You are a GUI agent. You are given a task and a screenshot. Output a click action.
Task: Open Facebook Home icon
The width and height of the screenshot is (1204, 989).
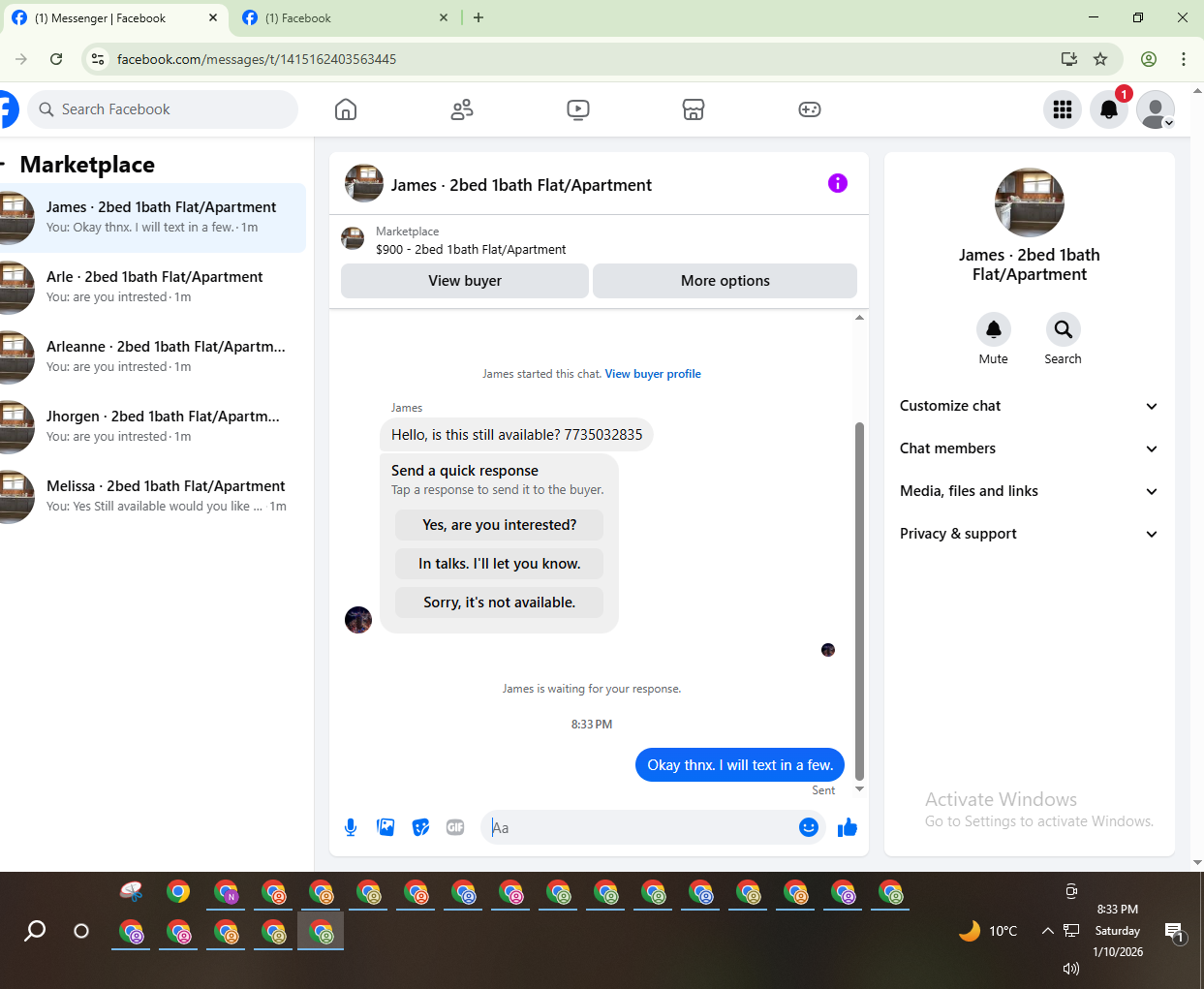click(x=346, y=109)
